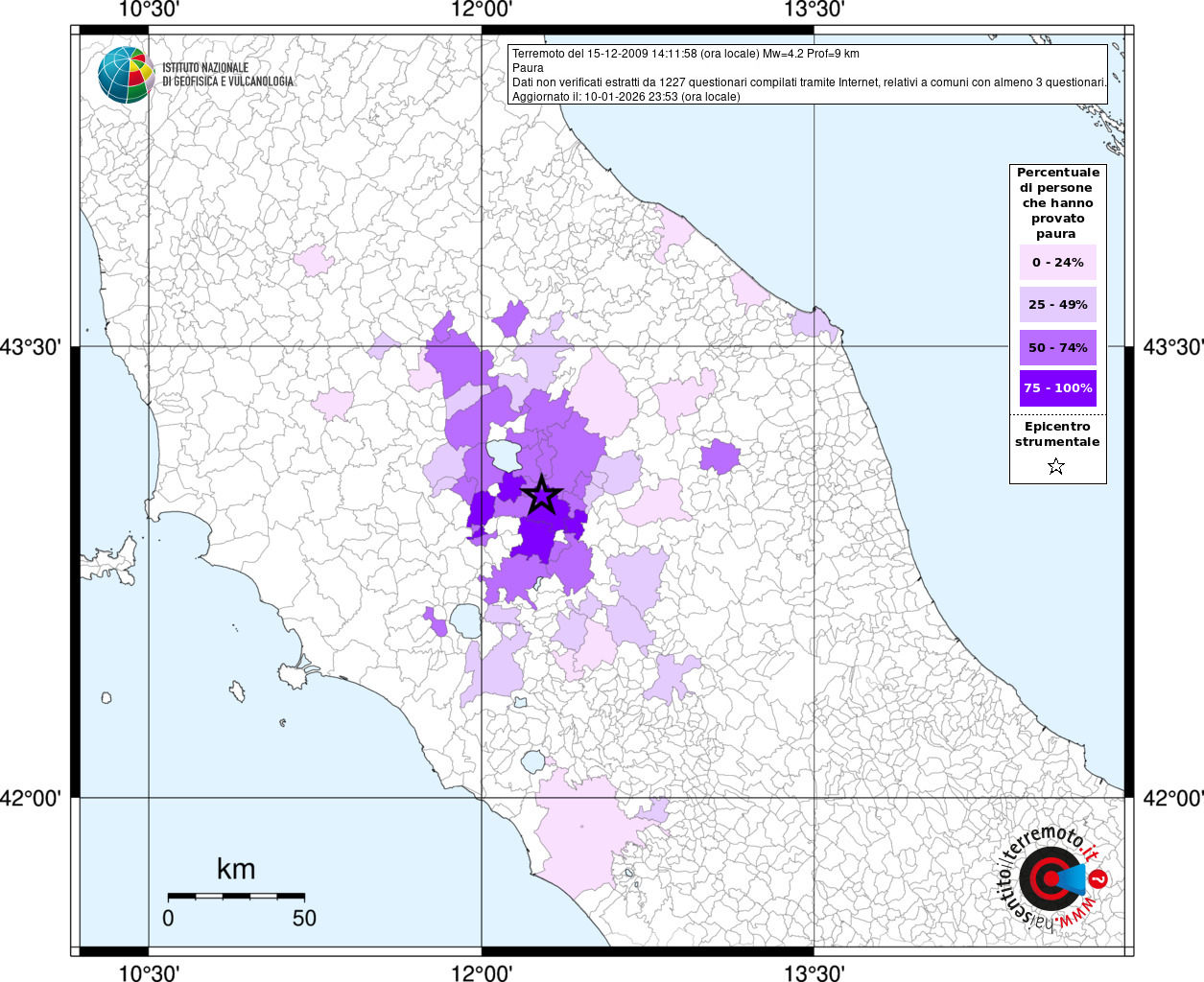Click the earthquake date and magnitude title line

[685, 54]
